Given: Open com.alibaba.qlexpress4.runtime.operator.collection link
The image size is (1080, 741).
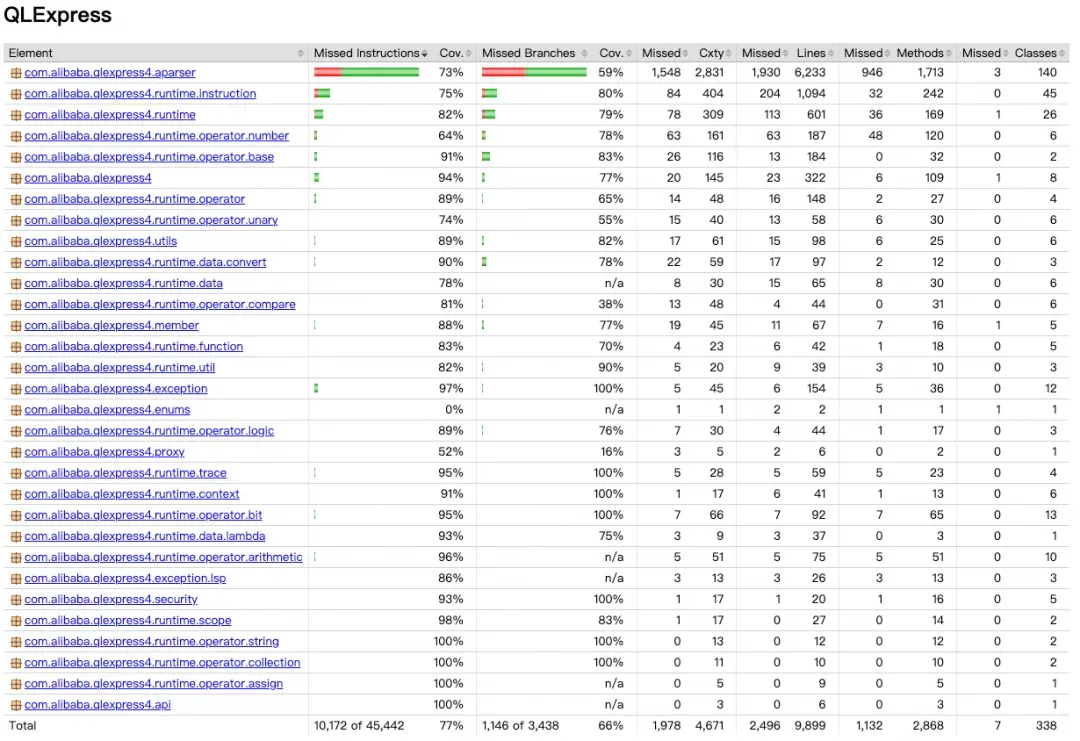Looking at the screenshot, I should pyautogui.click(x=162, y=662).
